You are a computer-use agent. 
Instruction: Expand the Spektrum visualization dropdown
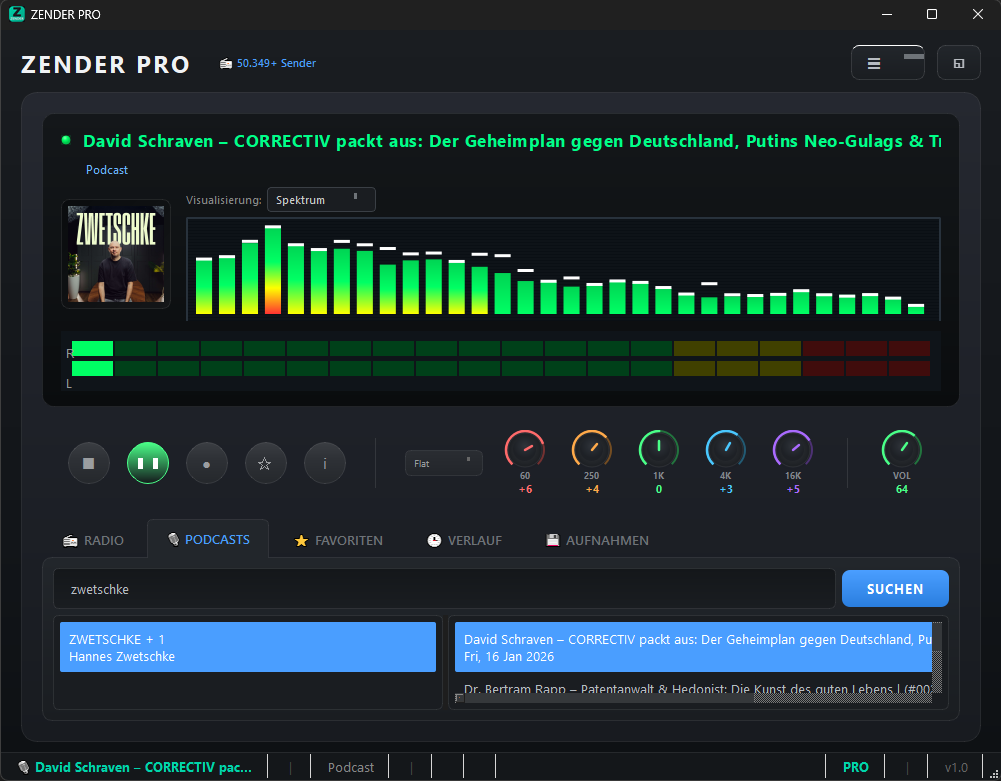320,200
